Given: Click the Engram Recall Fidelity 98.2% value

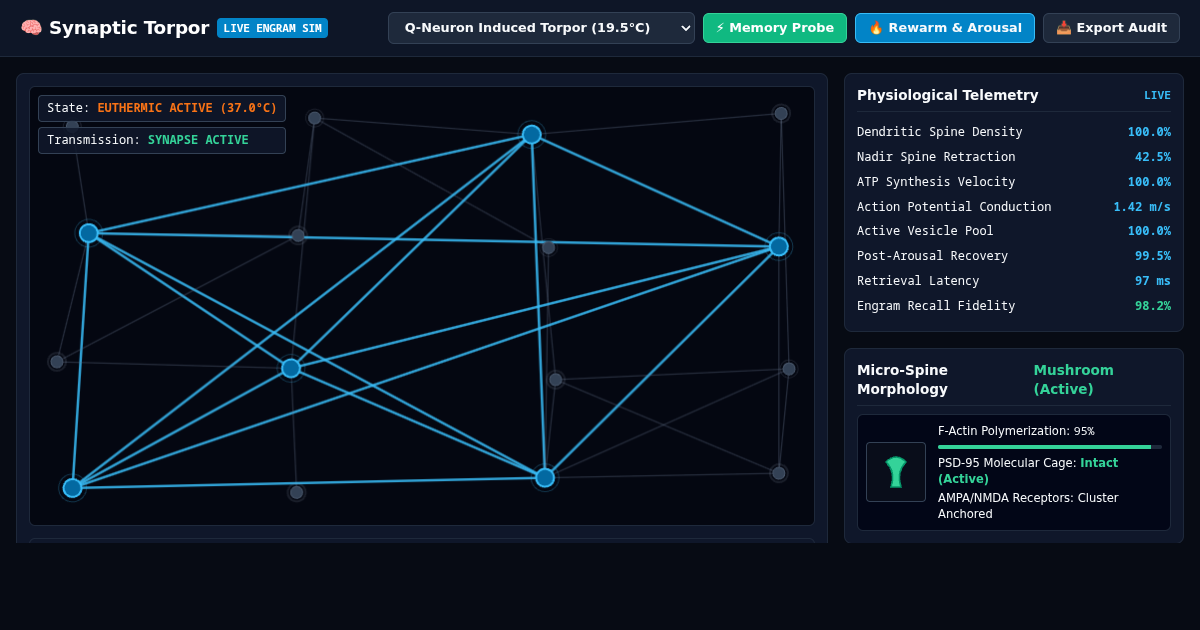Looking at the screenshot, I should coord(1153,306).
